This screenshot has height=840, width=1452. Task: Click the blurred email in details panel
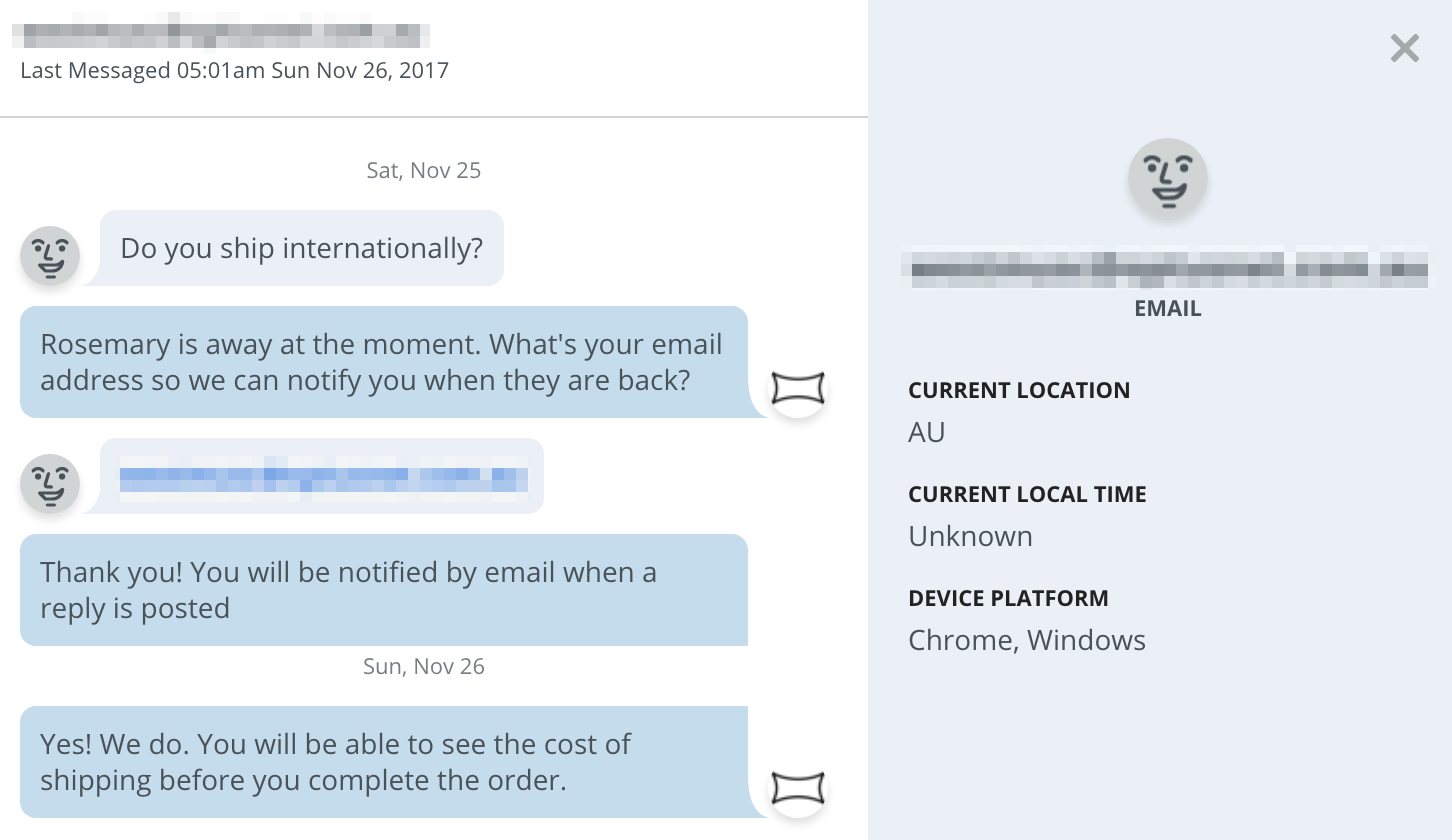1167,268
